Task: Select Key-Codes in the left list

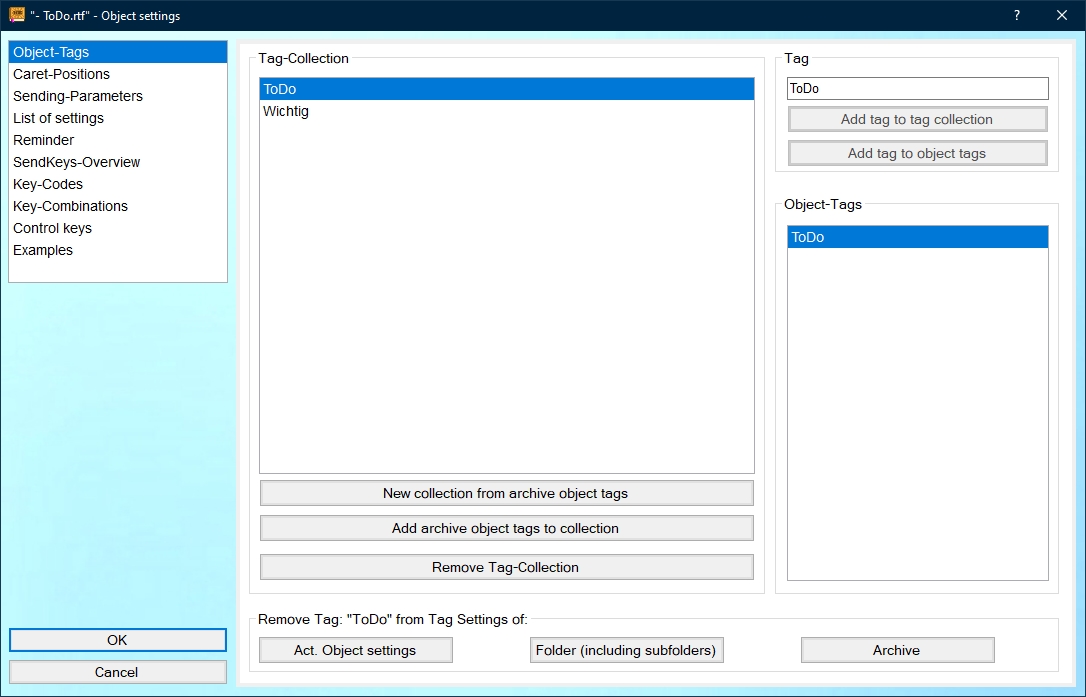Action: coord(48,184)
